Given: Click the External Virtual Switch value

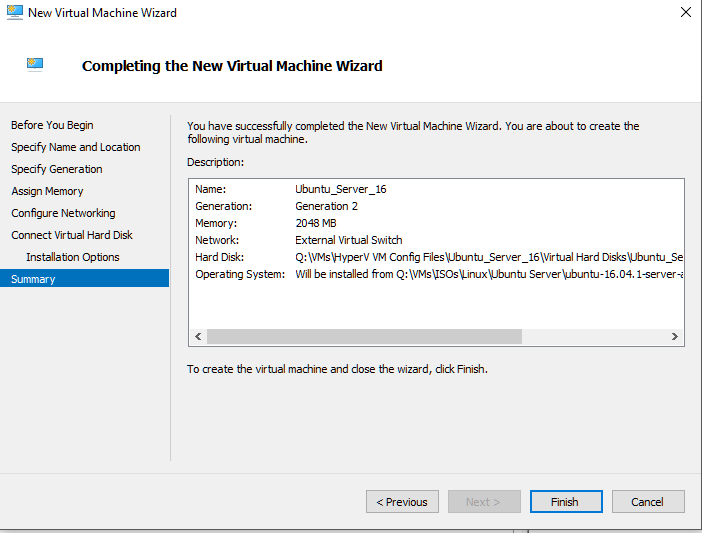Looking at the screenshot, I should pos(349,240).
